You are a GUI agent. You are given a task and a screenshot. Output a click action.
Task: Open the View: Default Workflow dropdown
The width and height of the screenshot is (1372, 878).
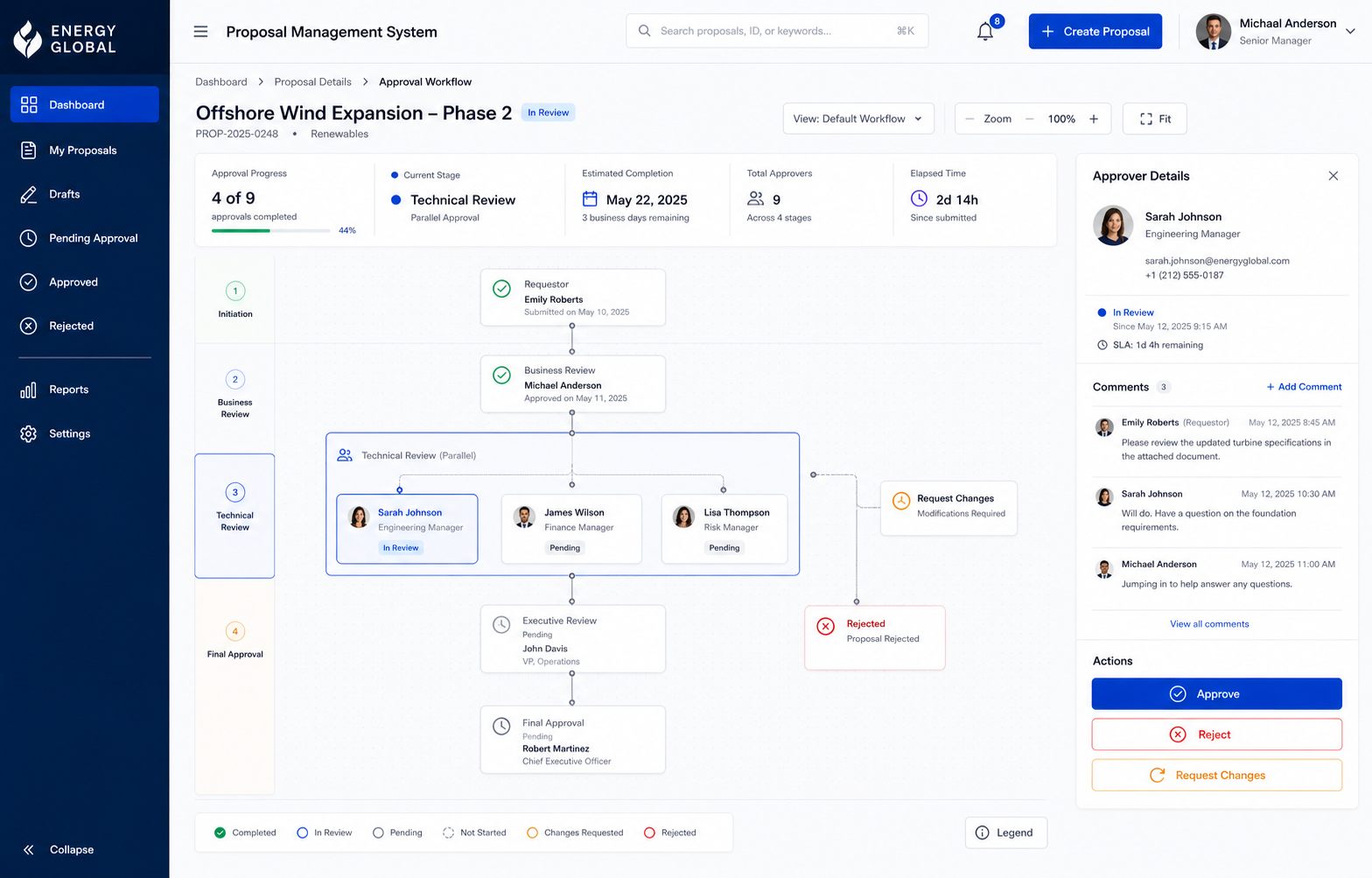pos(858,119)
